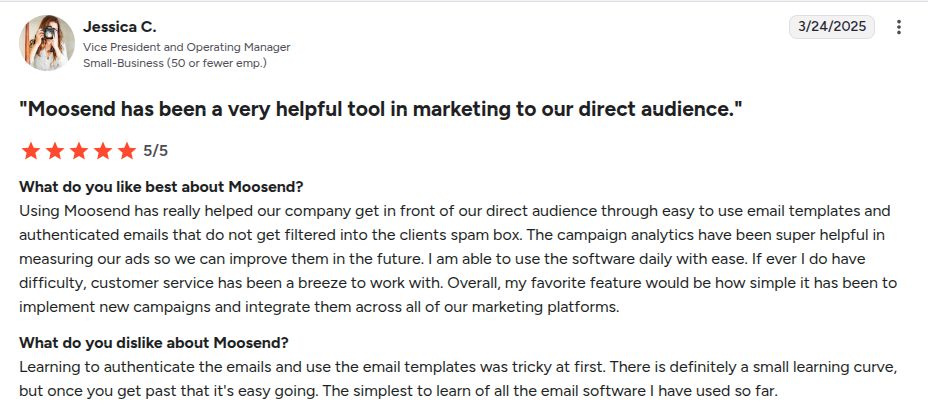Click the 5/5 rating score text

point(156,151)
